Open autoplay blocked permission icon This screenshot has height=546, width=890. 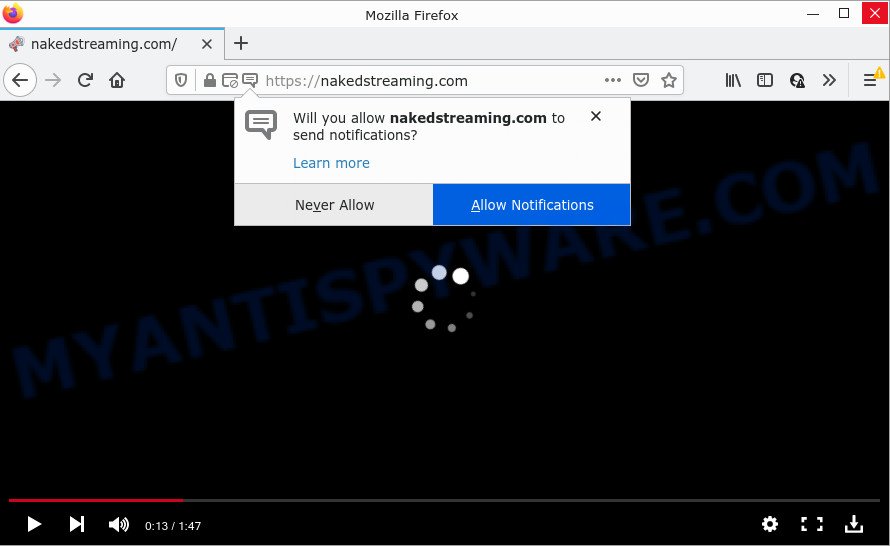click(229, 81)
